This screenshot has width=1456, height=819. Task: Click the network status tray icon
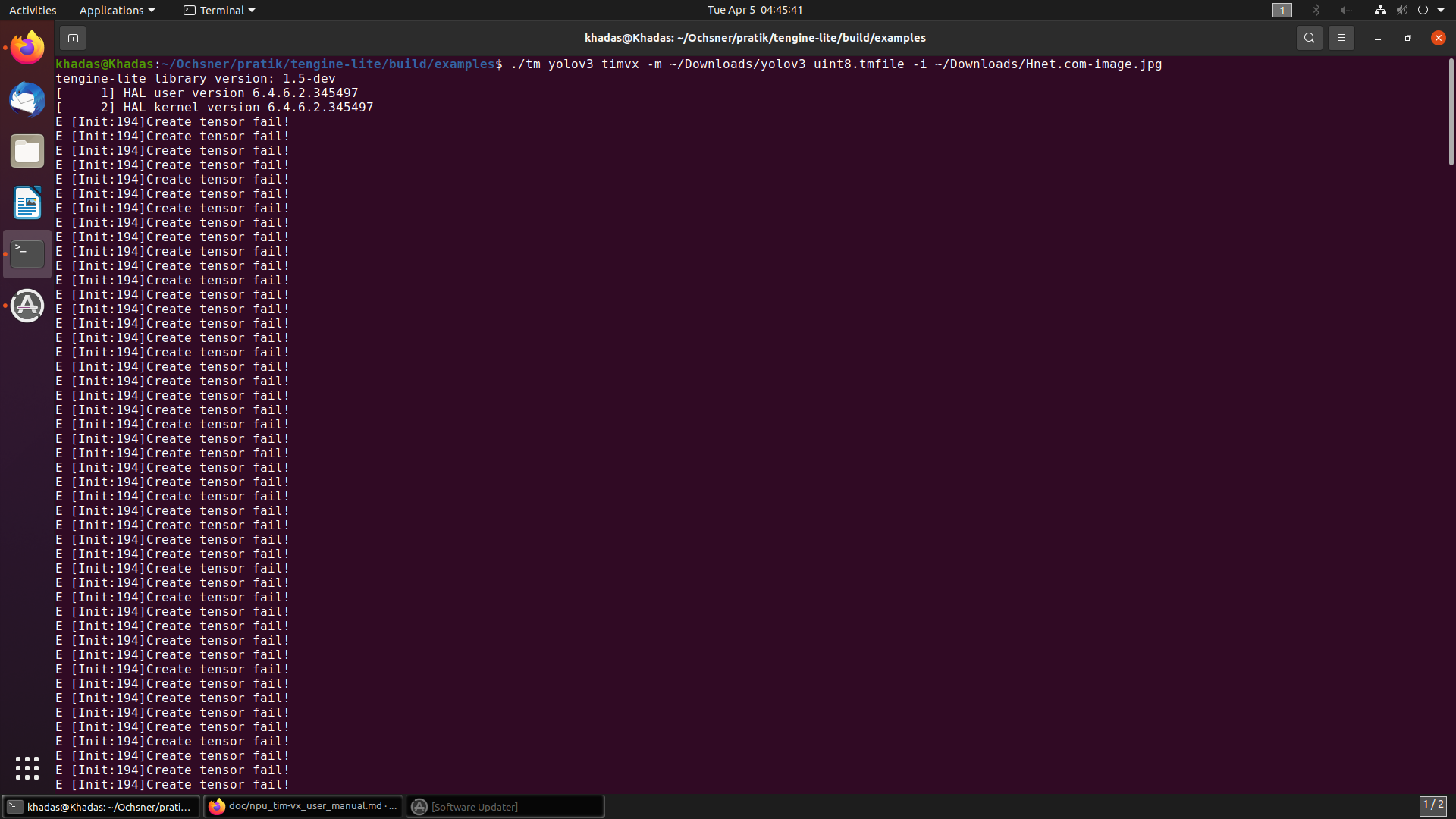pyautogui.click(x=1380, y=10)
